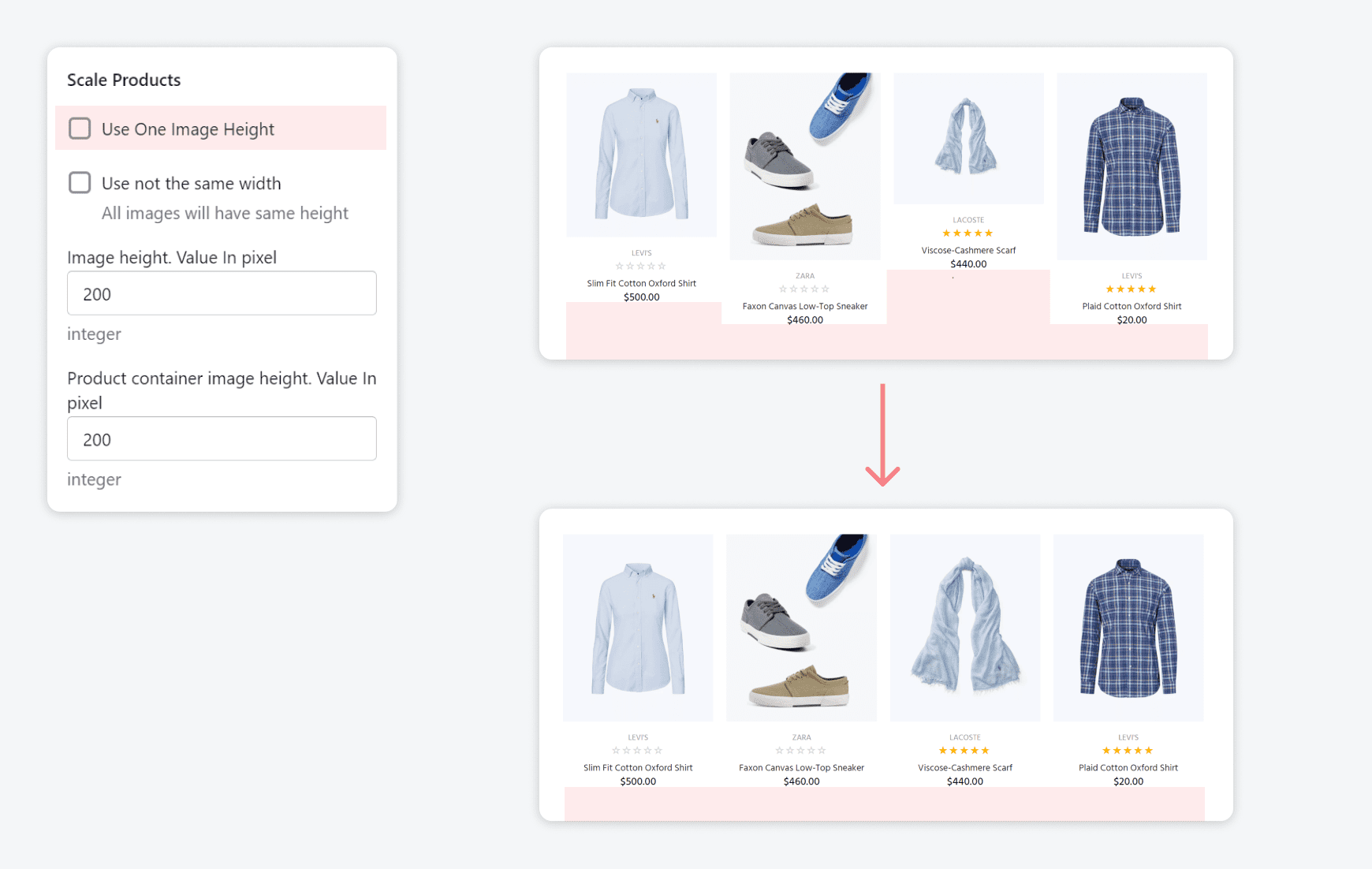Click the LACOSTE brand label in bottom preview
The width and height of the screenshot is (1372, 869).
tap(965, 738)
